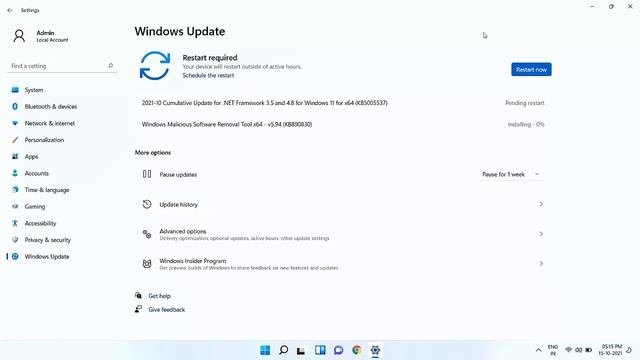Screen dimensions: 640x360
Task: Select Personalization in the sidebar
Action: 61,140
